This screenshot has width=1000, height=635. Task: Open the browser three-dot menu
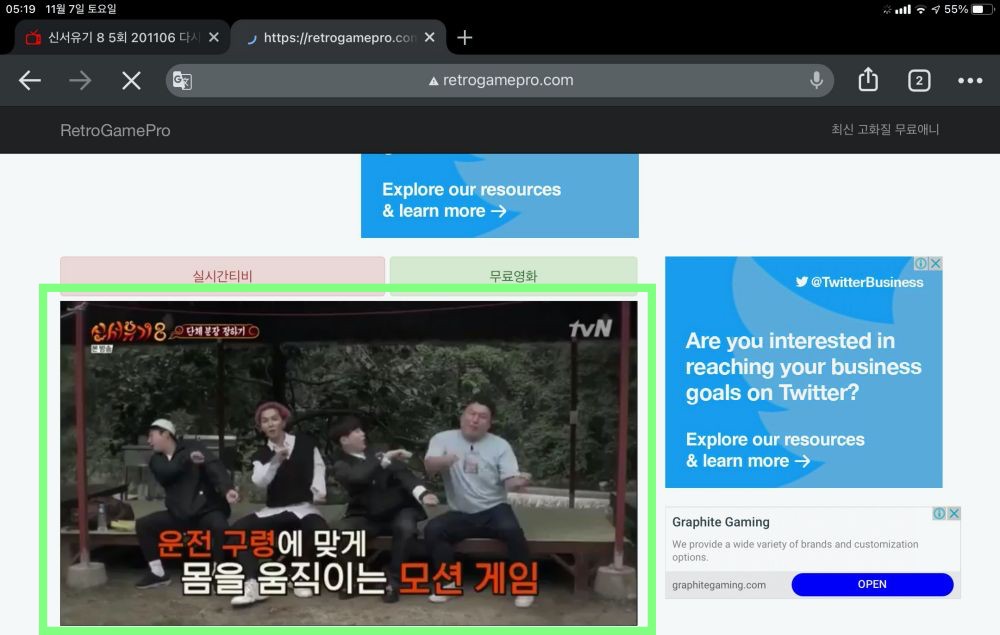970,81
